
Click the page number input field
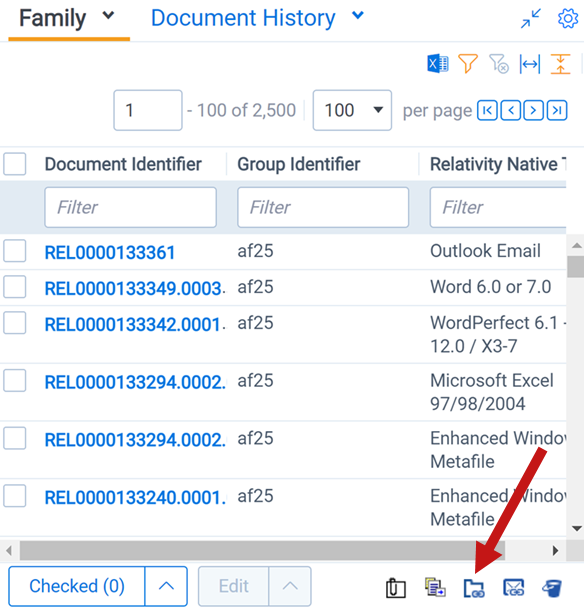148,110
